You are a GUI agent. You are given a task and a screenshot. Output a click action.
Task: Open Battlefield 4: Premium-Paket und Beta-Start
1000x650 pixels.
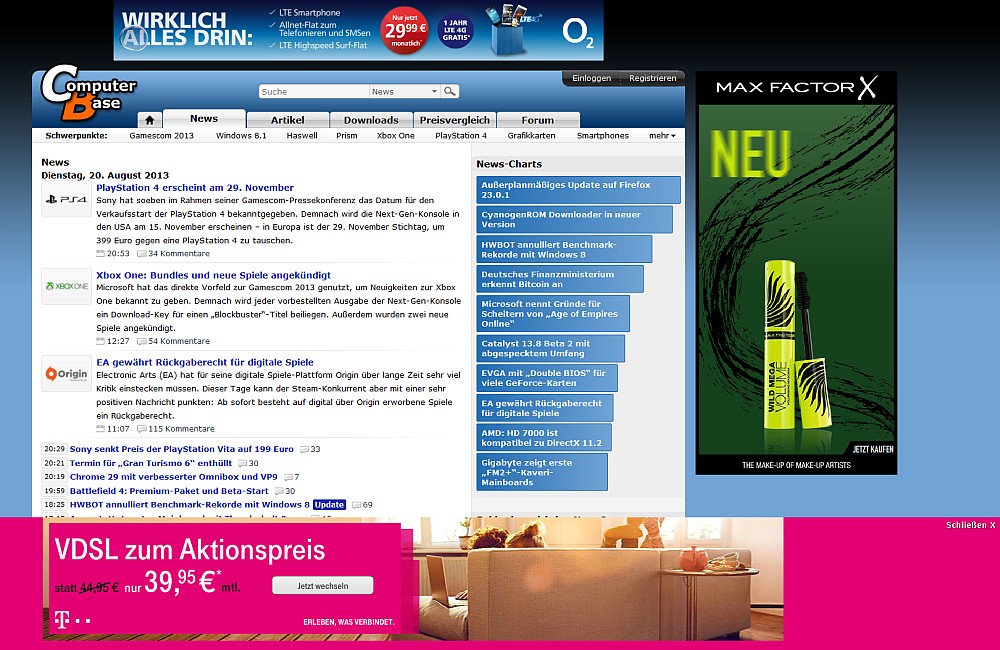coord(169,491)
